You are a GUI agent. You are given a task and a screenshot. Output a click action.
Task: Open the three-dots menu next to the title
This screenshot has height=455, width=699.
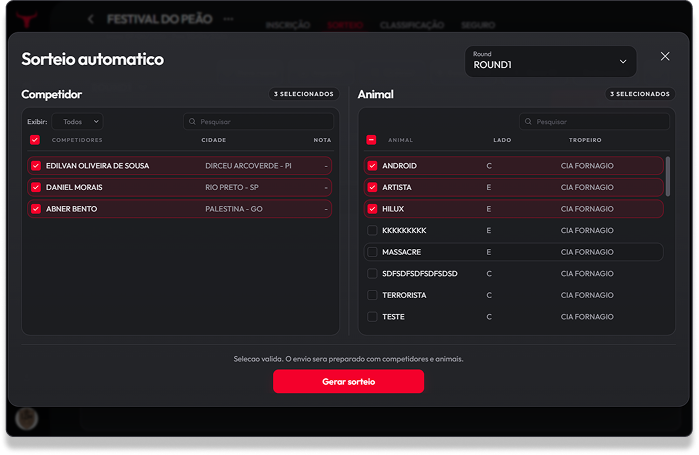tap(228, 19)
